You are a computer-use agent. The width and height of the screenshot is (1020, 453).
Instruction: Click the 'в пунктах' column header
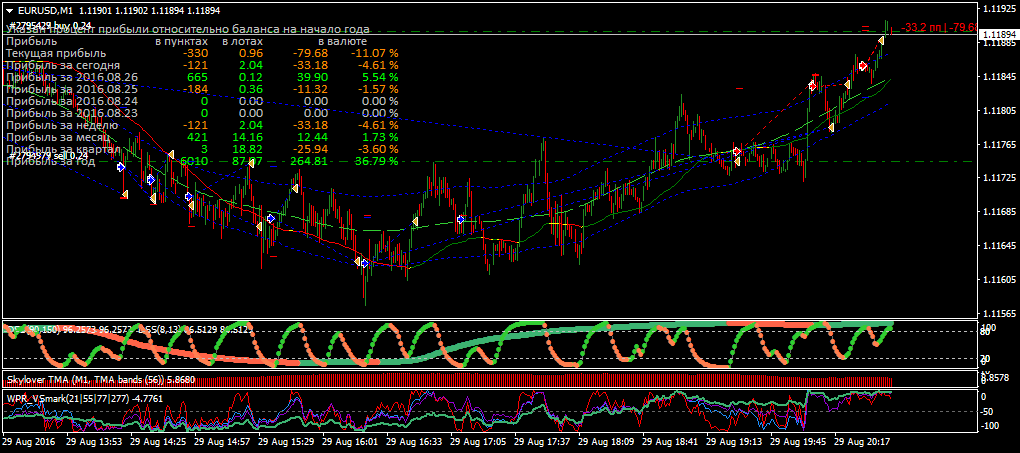click(x=181, y=41)
